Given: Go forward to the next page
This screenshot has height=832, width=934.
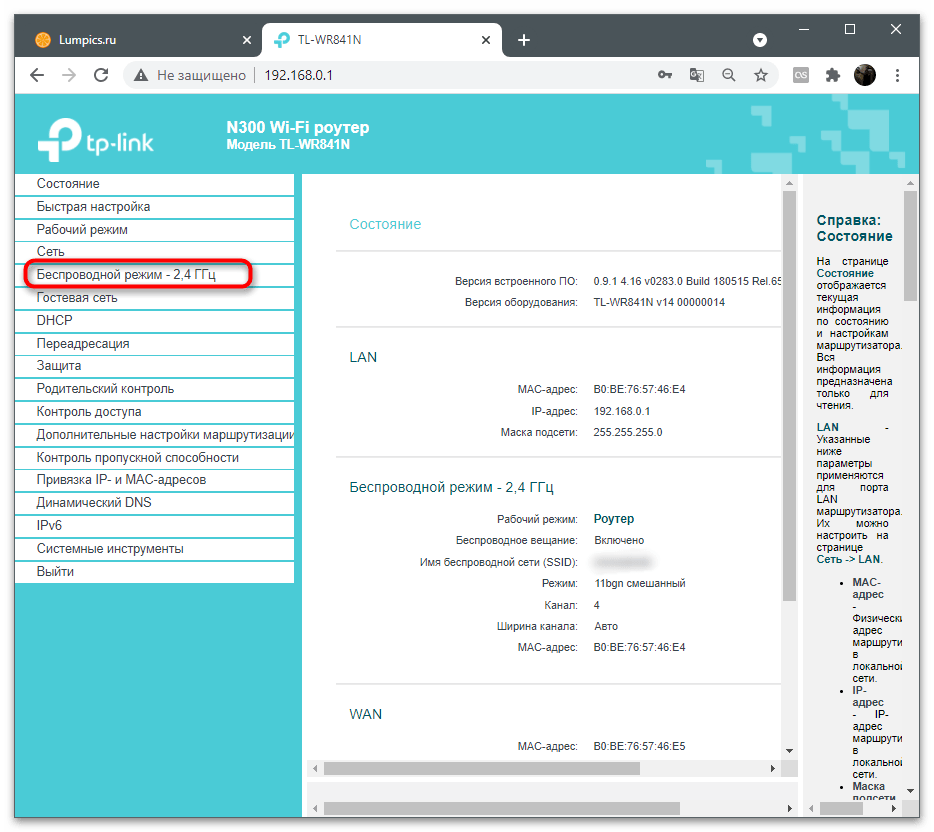Looking at the screenshot, I should pos(69,75).
